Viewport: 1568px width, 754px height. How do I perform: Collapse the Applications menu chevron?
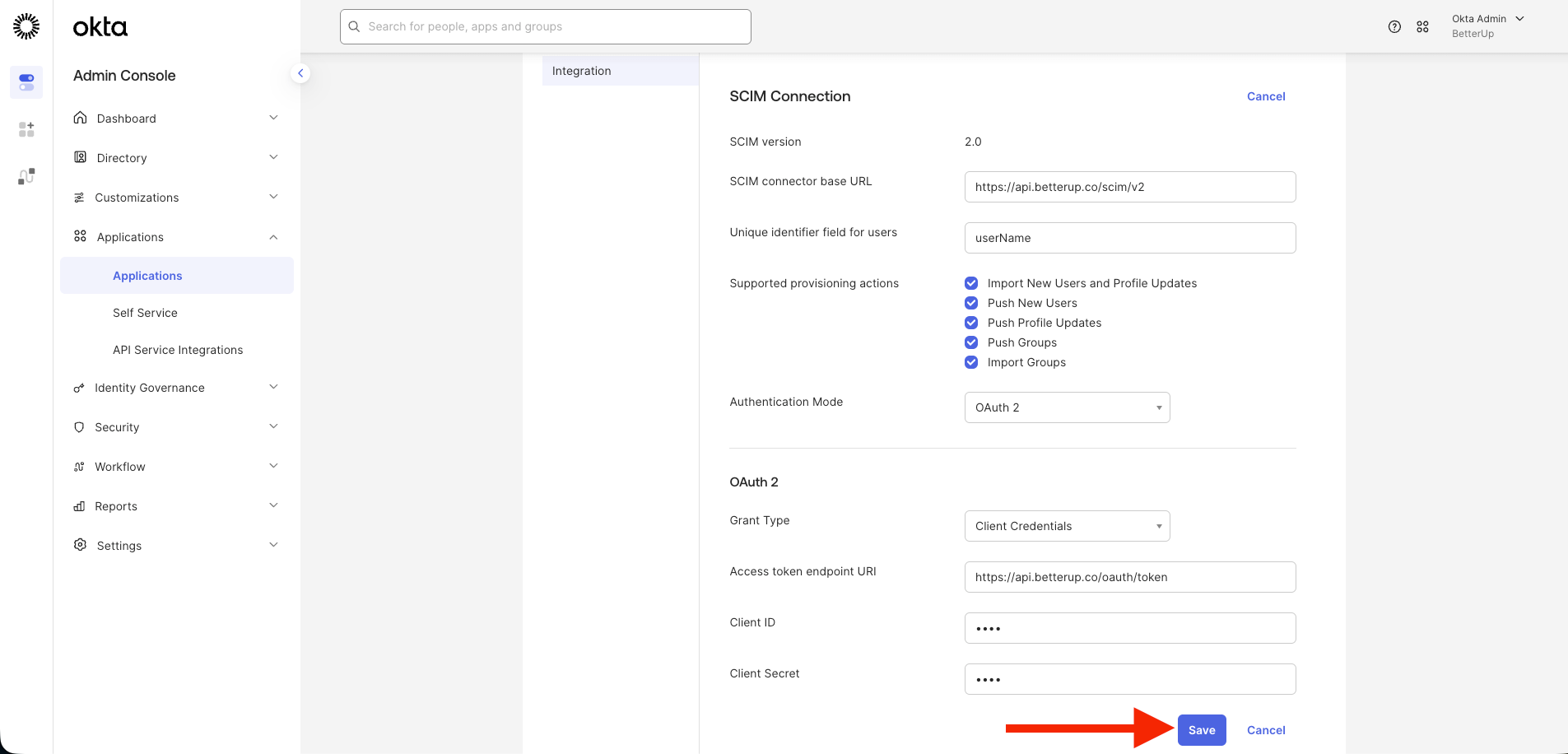point(273,237)
